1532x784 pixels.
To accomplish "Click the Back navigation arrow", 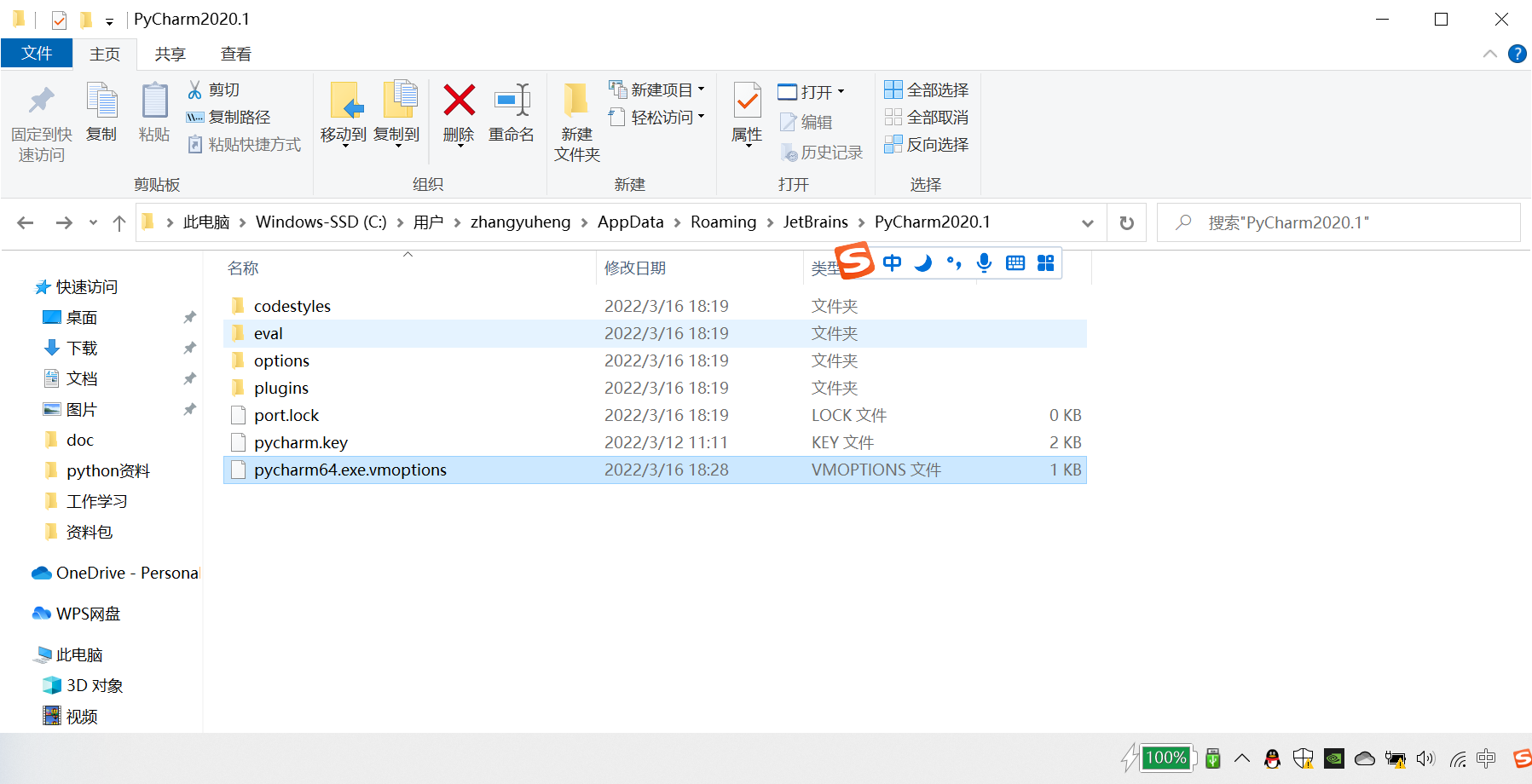I will click(26, 222).
